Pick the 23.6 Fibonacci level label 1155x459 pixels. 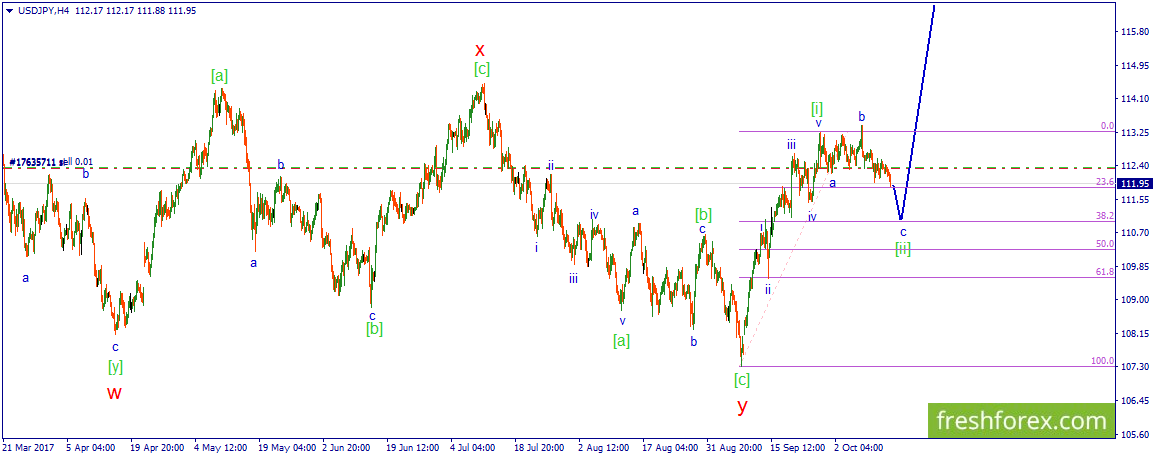(1105, 181)
